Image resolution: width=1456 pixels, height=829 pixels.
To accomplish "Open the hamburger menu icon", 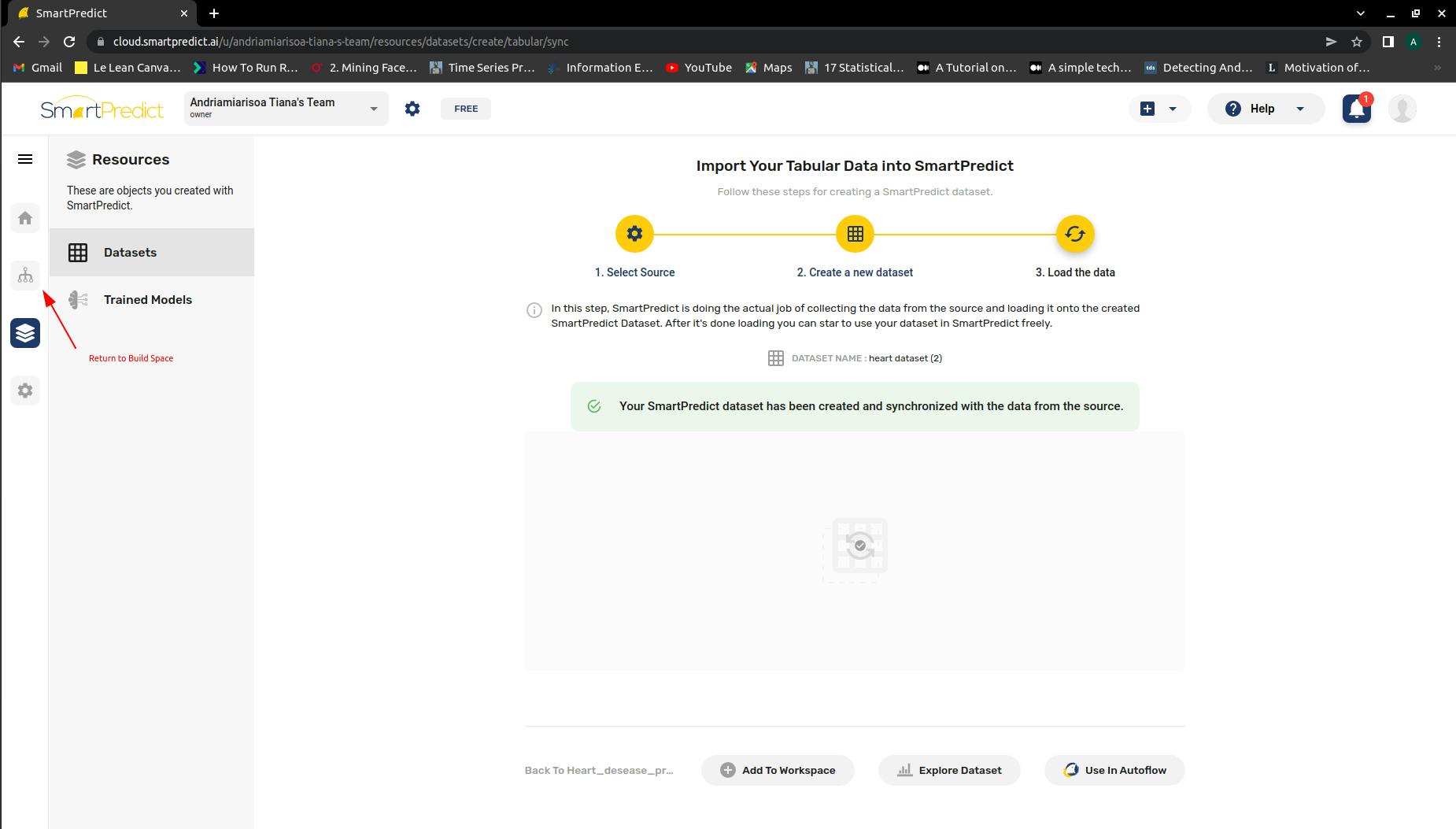I will 25,159.
